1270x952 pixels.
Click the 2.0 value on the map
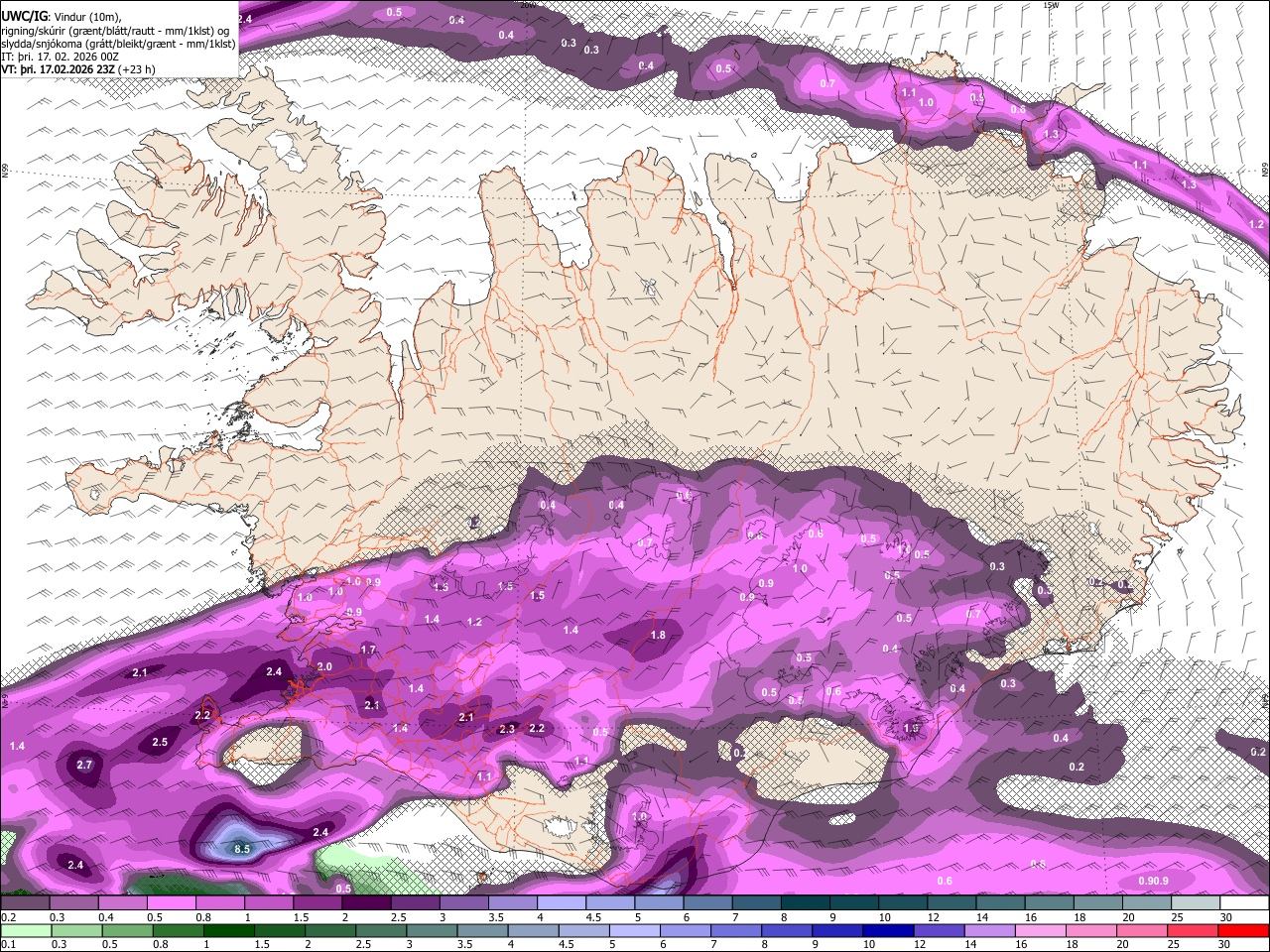(x=324, y=667)
